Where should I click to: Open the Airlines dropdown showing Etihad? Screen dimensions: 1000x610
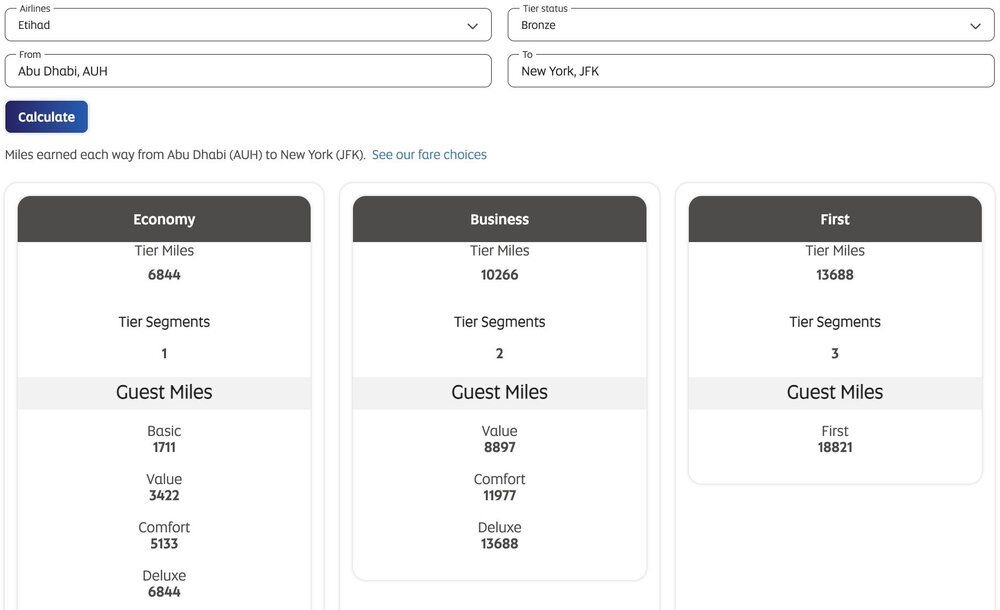tap(240, 25)
